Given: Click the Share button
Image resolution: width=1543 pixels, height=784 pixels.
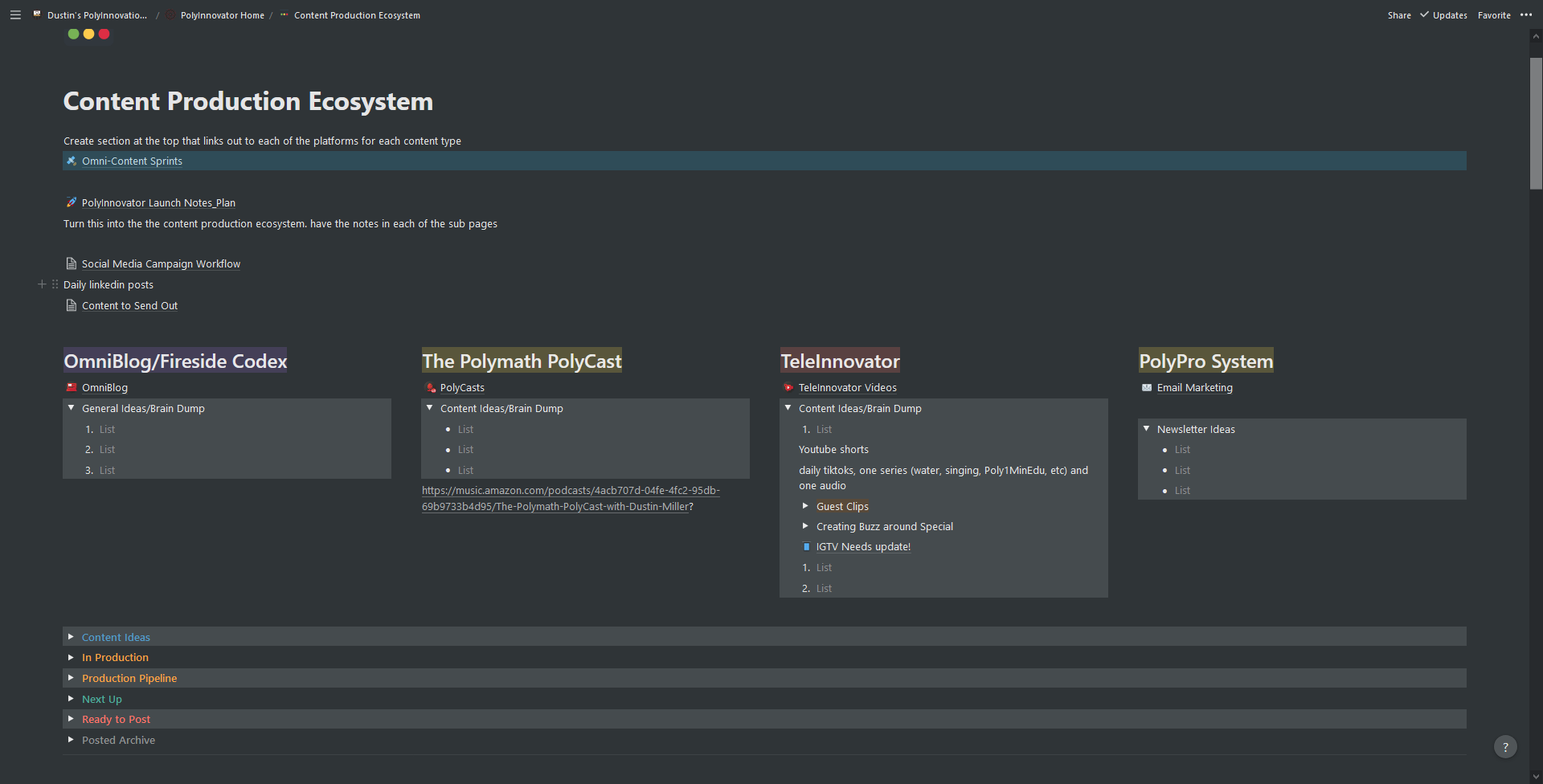Looking at the screenshot, I should (1398, 15).
